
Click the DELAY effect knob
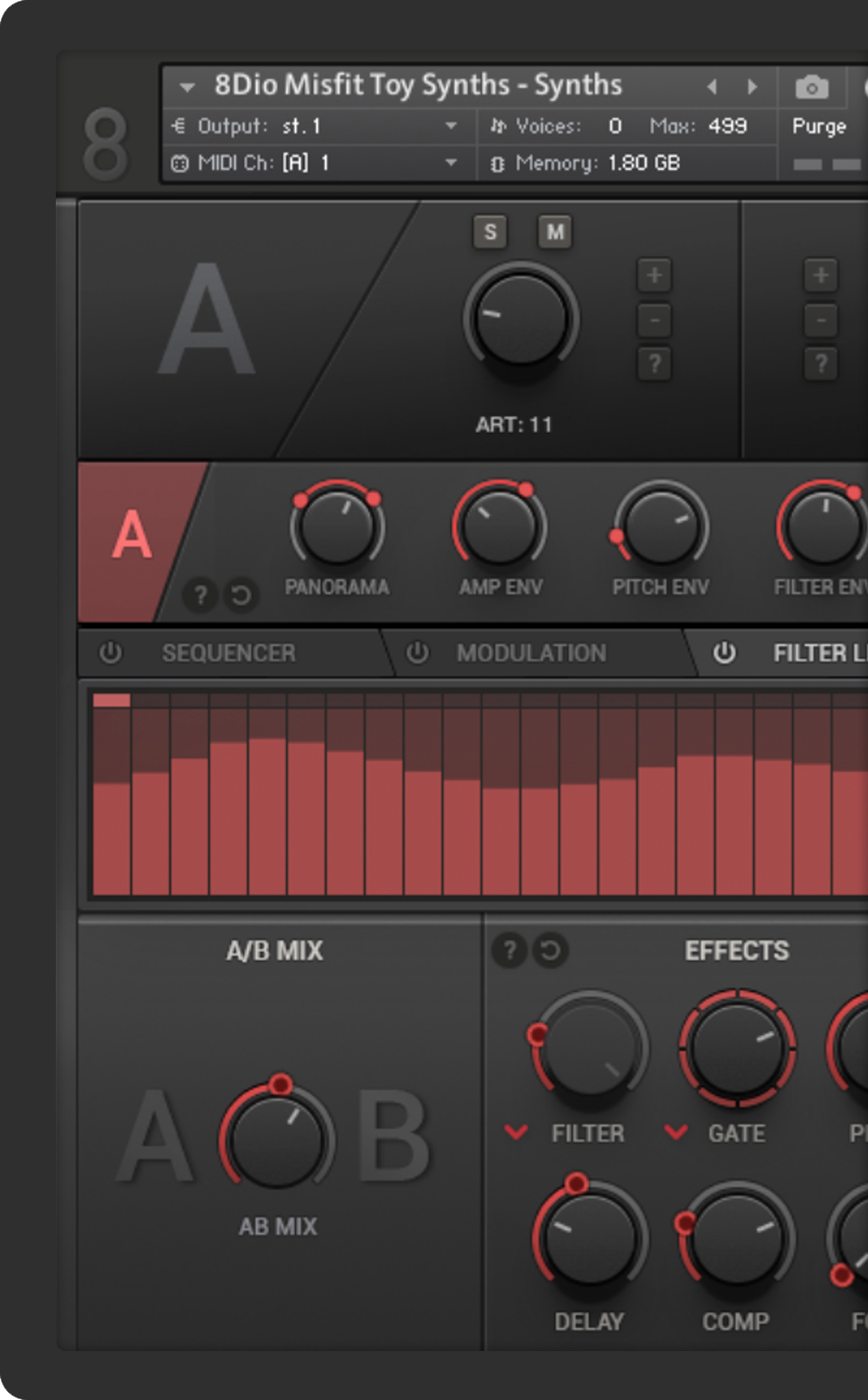[x=590, y=1238]
